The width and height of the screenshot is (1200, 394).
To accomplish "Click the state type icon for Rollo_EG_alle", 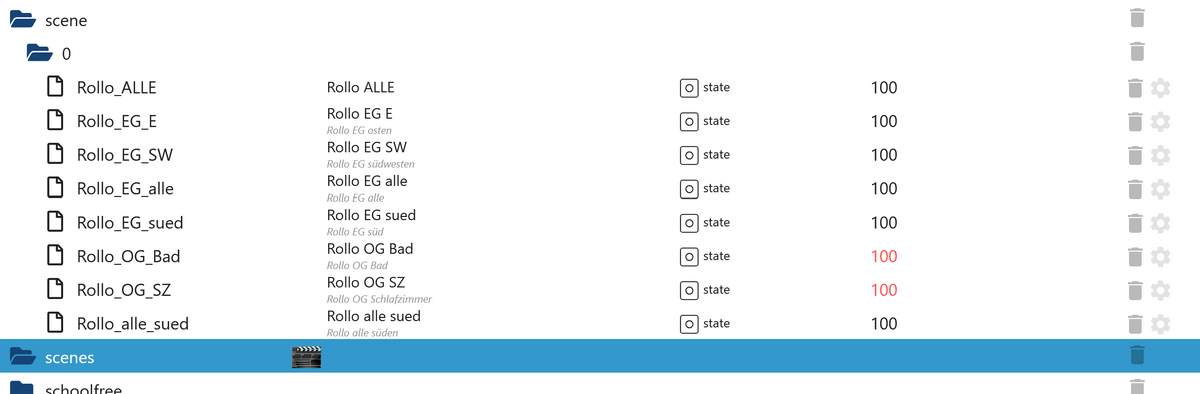I will 688,189.
